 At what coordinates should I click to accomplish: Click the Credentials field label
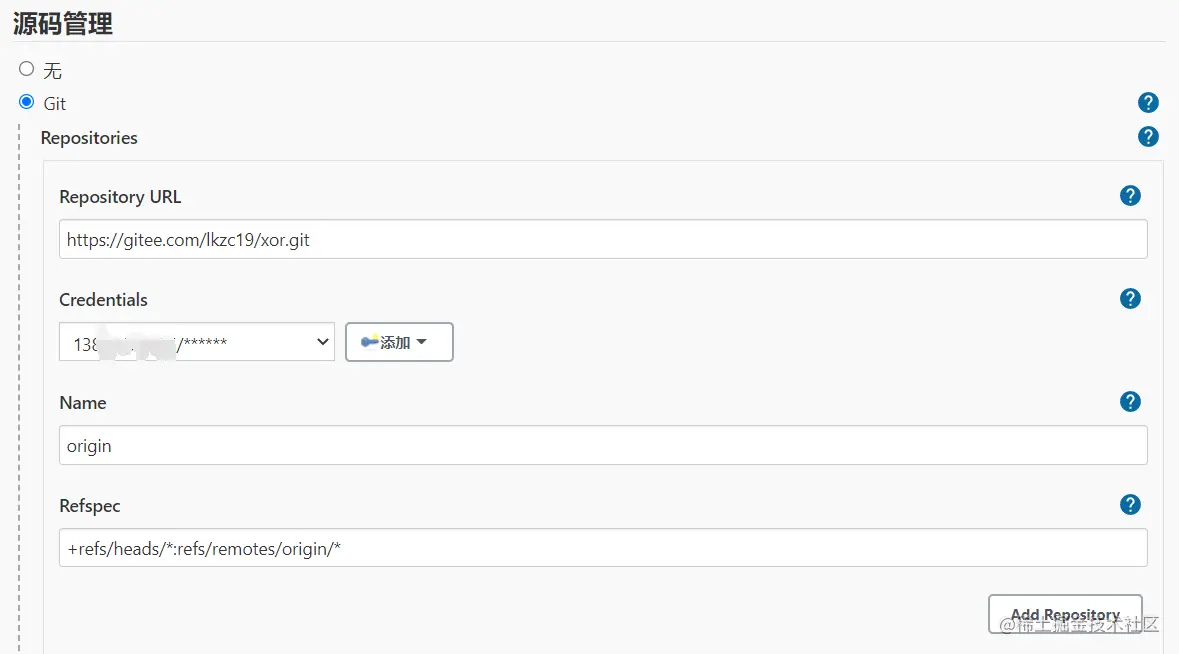click(x=103, y=300)
